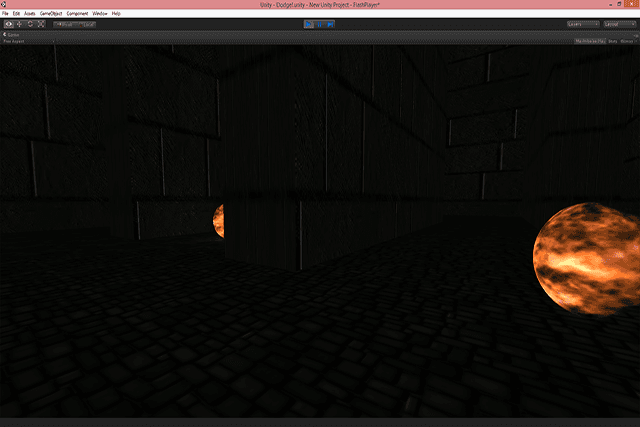Screen dimensions: 640x427
Task: Open the Free Aspect ratio dropdown
Action: tap(15, 42)
